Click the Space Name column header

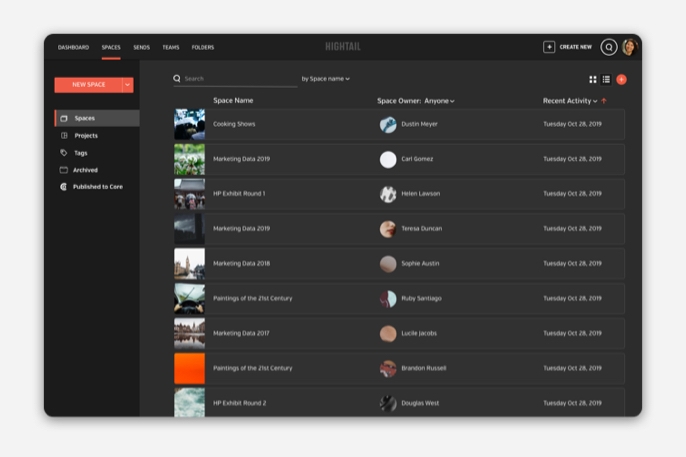(x=233, y=101)
